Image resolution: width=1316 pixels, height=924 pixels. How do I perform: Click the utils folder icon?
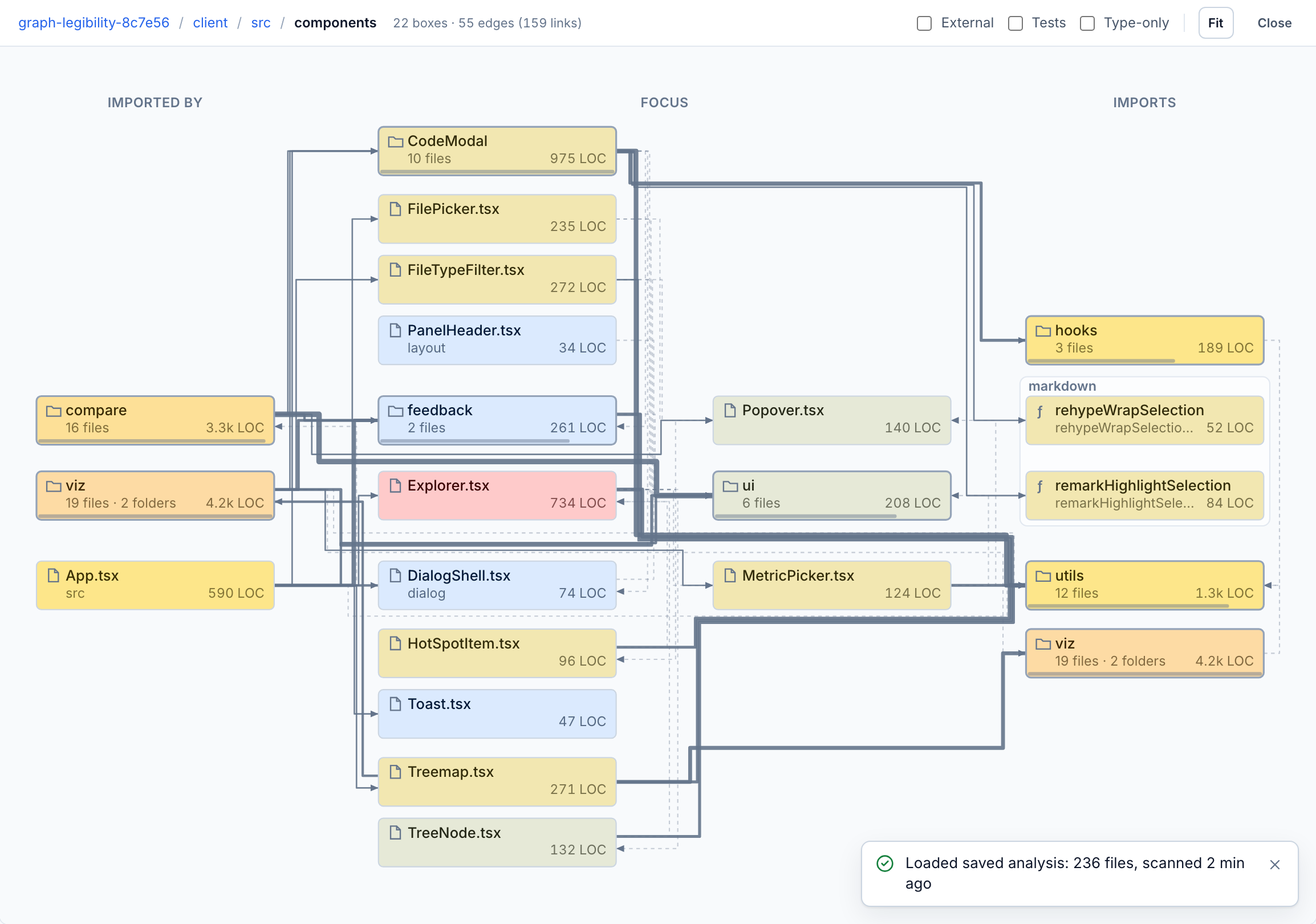pos(1043,576)
